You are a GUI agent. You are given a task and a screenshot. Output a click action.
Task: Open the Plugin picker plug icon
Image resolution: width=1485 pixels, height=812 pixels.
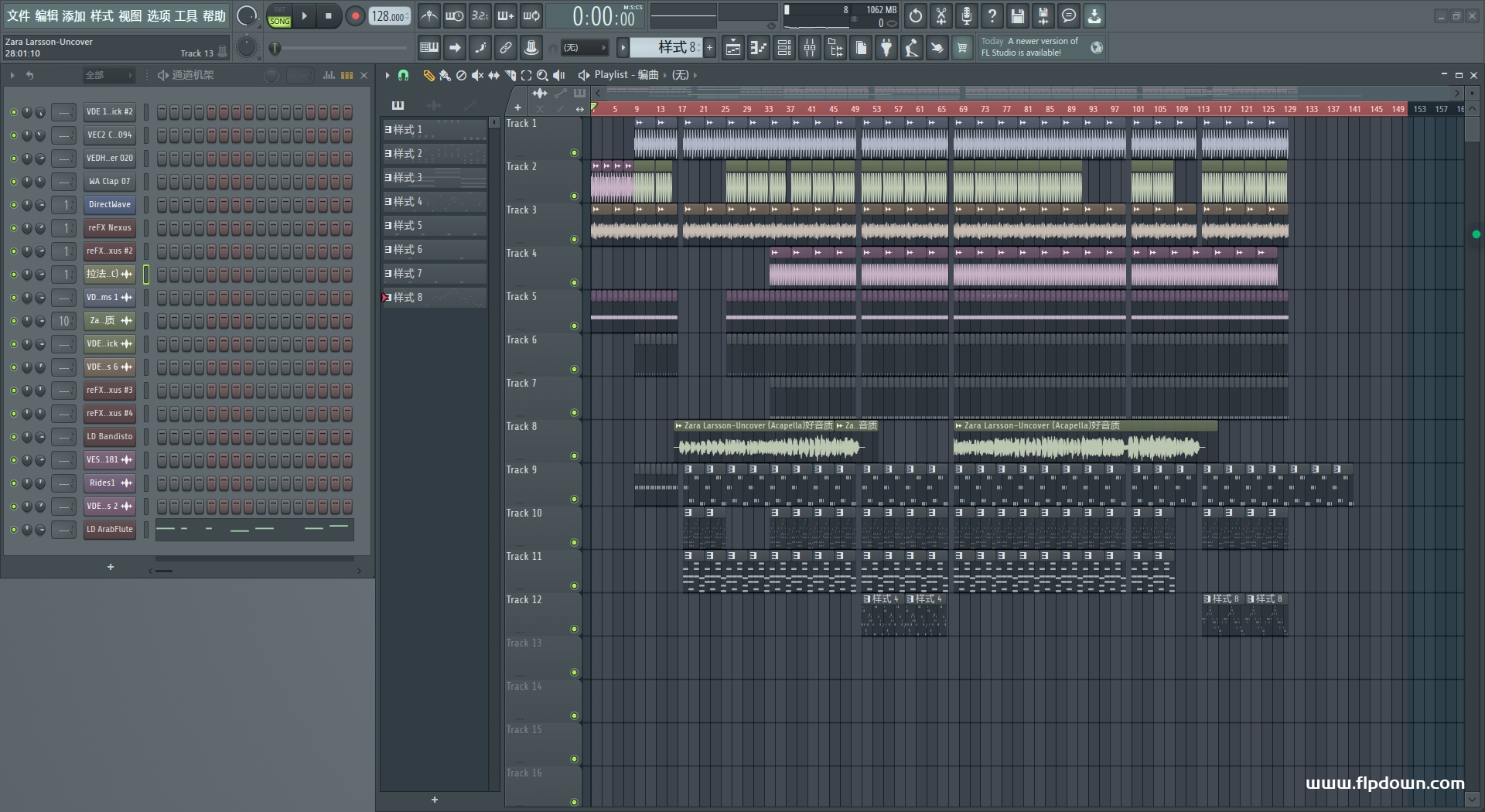[886, 48]
